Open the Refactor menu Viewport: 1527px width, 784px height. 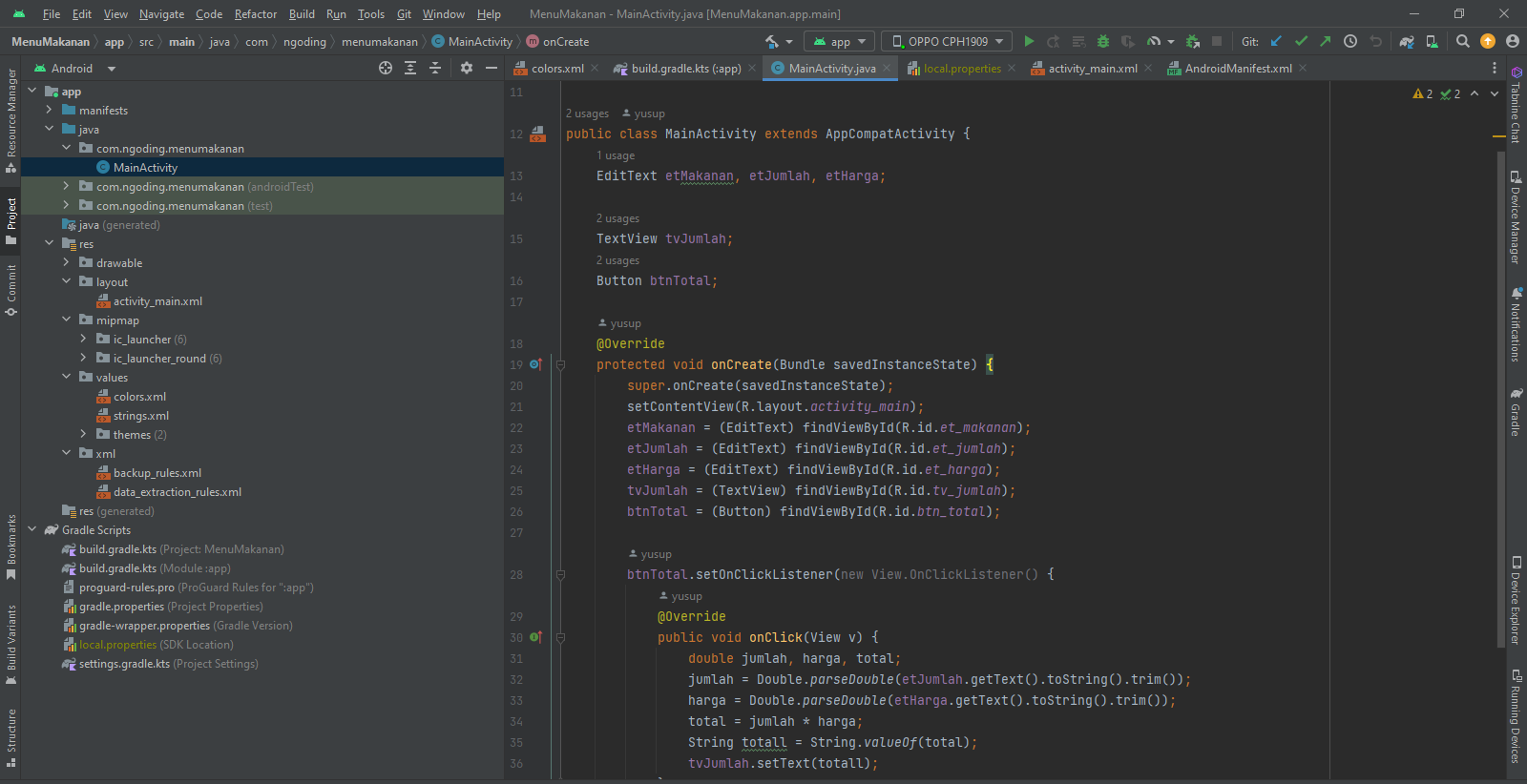(x=255, y=14)
